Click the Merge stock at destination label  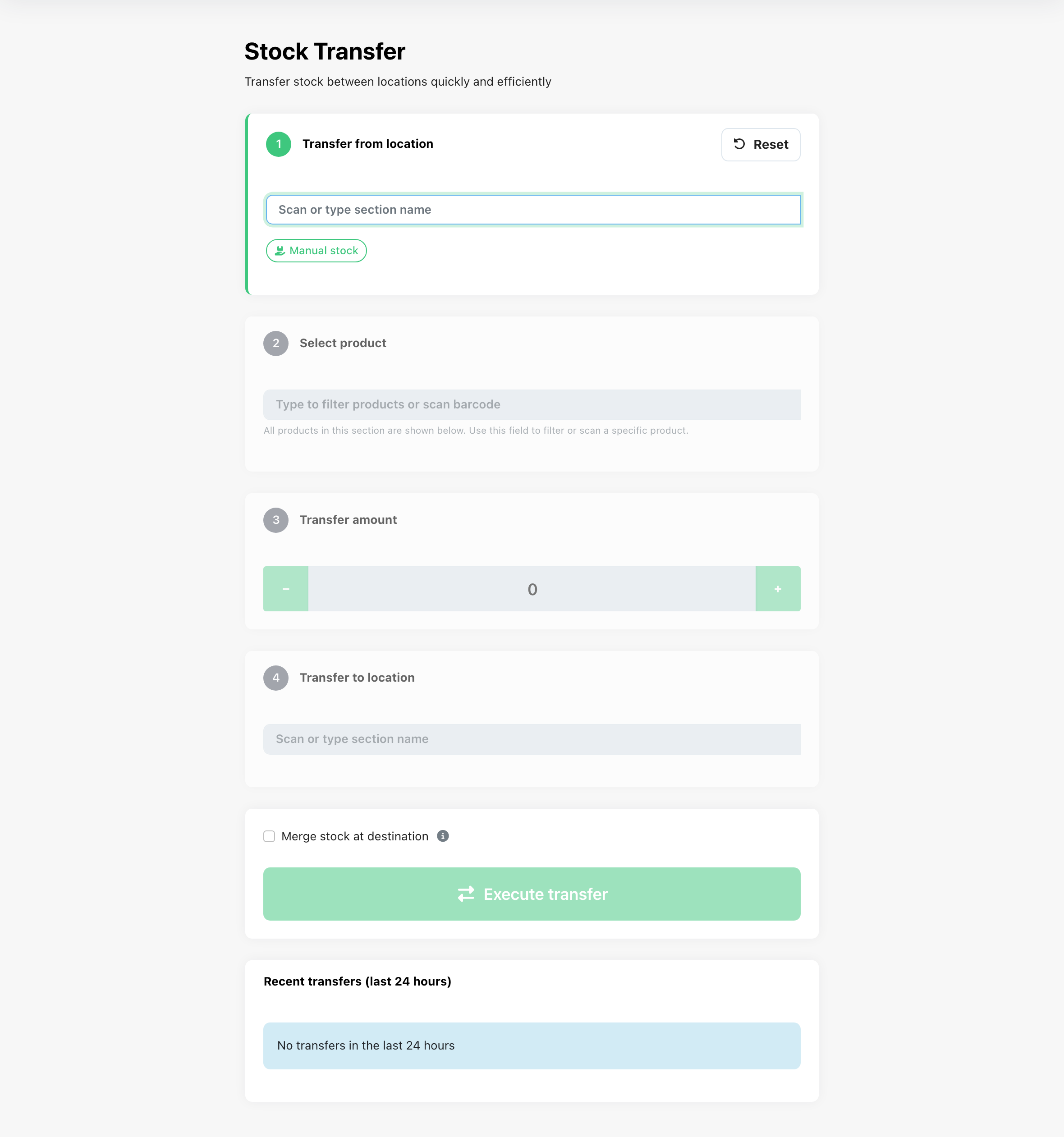point(355,836)
